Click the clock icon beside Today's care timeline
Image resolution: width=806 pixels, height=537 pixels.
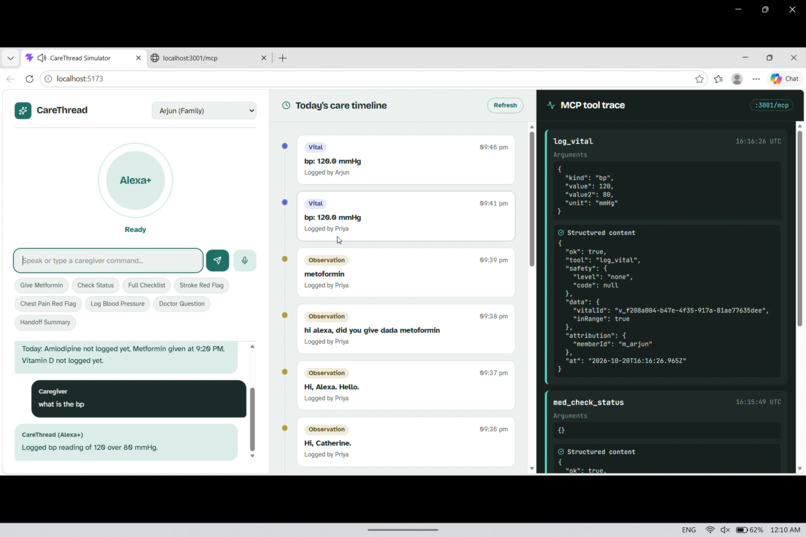tap(286, 105)
